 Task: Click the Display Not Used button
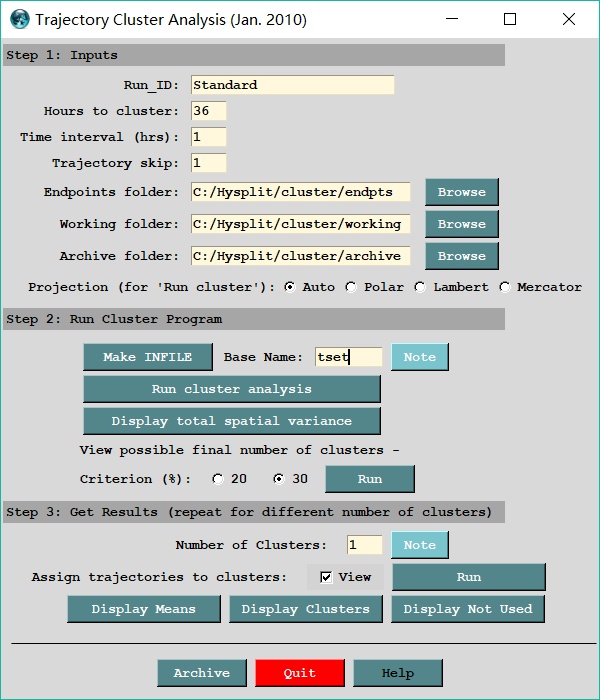468,609
